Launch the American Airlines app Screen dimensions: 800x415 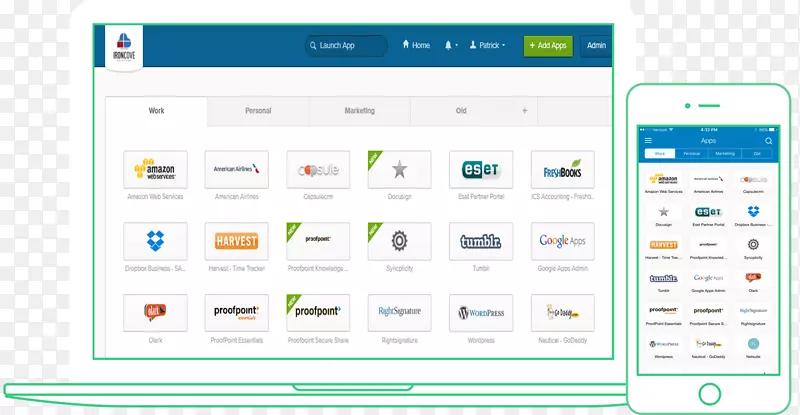pos(236,169)
